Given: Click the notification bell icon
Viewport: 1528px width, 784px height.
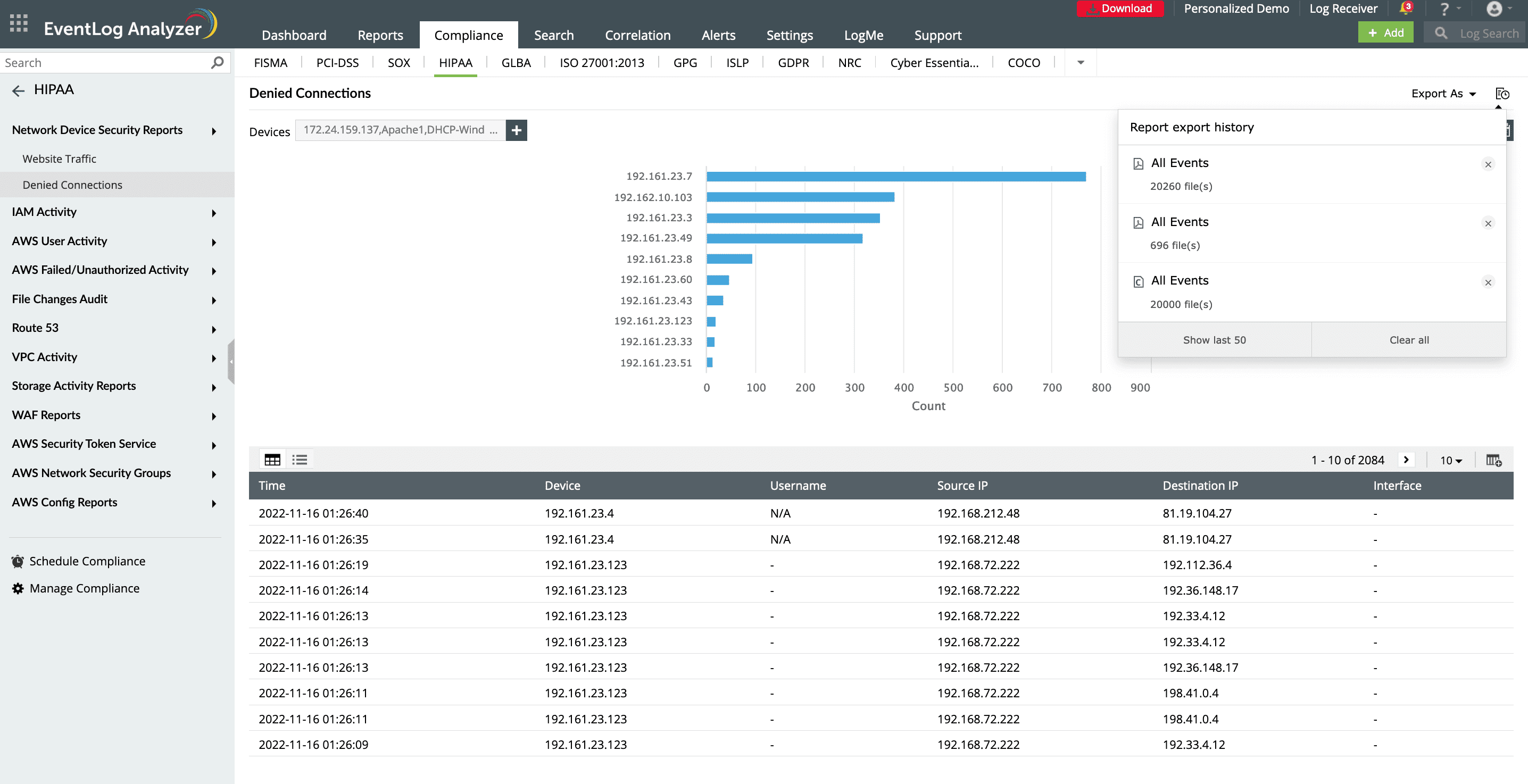Looking at the screenshot, I should tap(1405, 9).
